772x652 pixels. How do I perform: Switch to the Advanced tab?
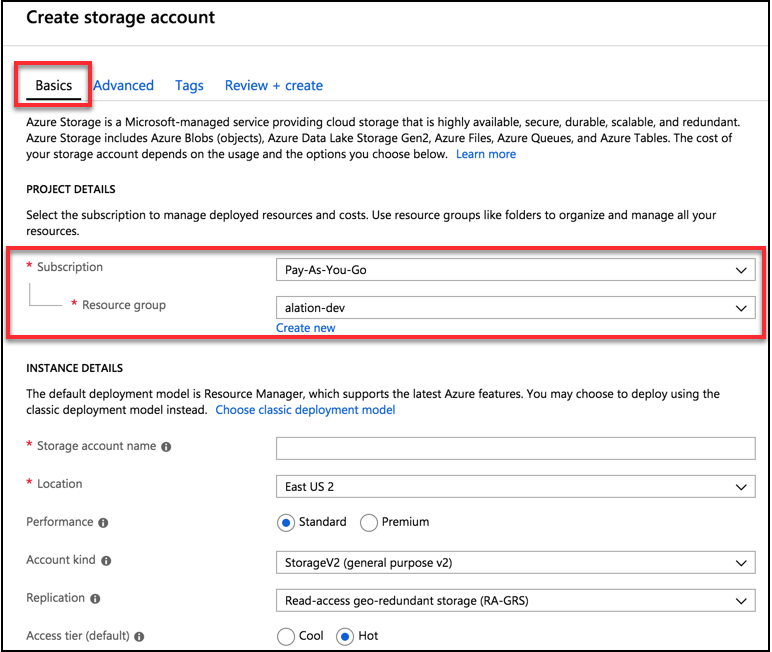click(124, 85)
